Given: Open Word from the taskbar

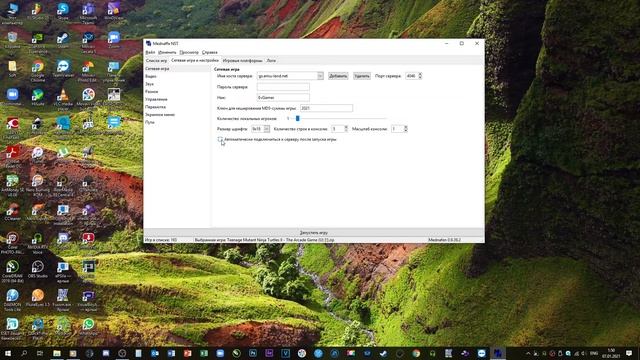Looking at the screenshot, I should 171,353.
